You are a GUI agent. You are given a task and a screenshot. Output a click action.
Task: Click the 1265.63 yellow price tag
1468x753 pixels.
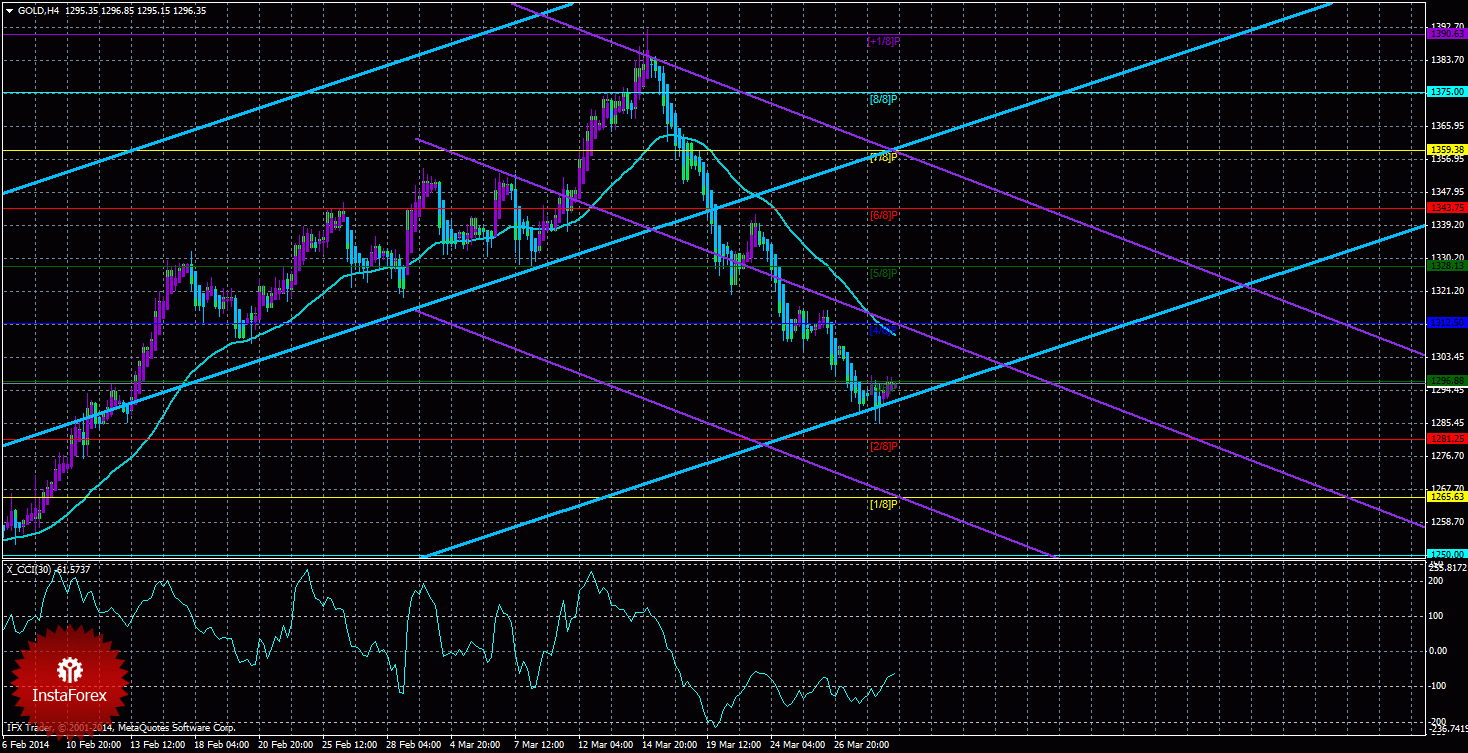1447,497
